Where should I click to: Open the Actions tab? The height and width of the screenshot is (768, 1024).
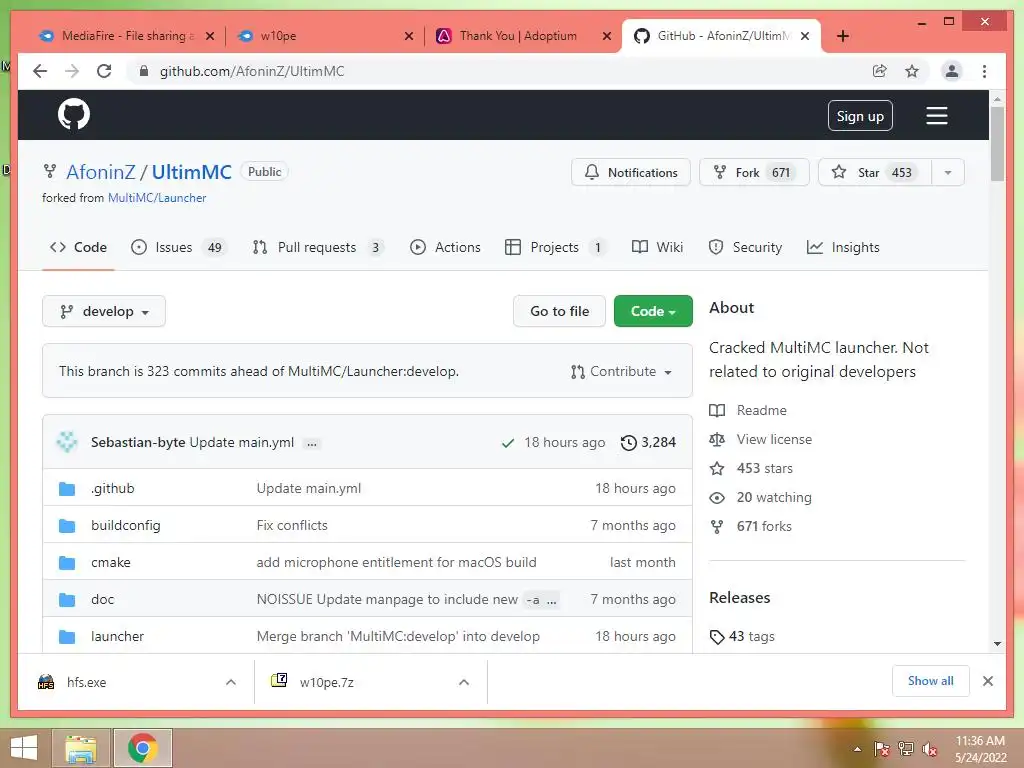[x=445, y=248]
